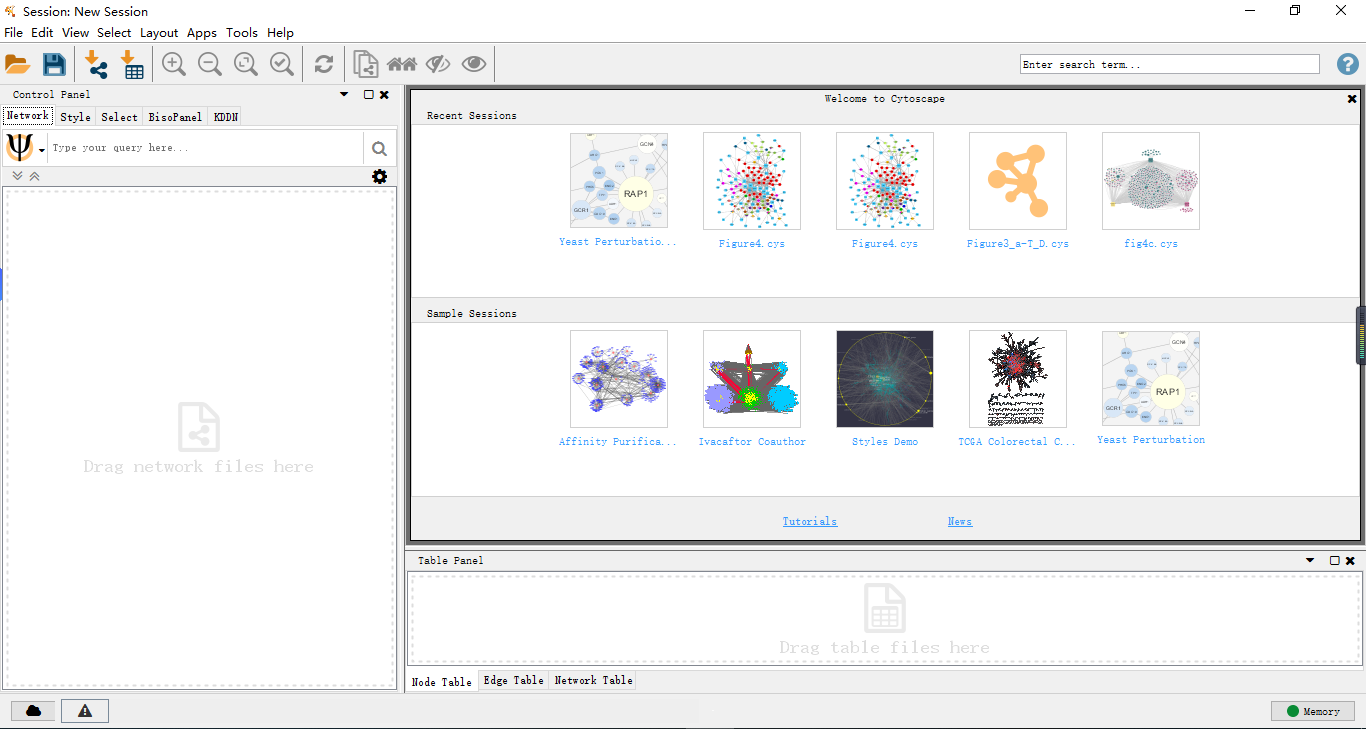Screen dimensions: 1366x729
Task: Click the Ivacaftor Coauthor label link
Action: click(x=752, y=442)
